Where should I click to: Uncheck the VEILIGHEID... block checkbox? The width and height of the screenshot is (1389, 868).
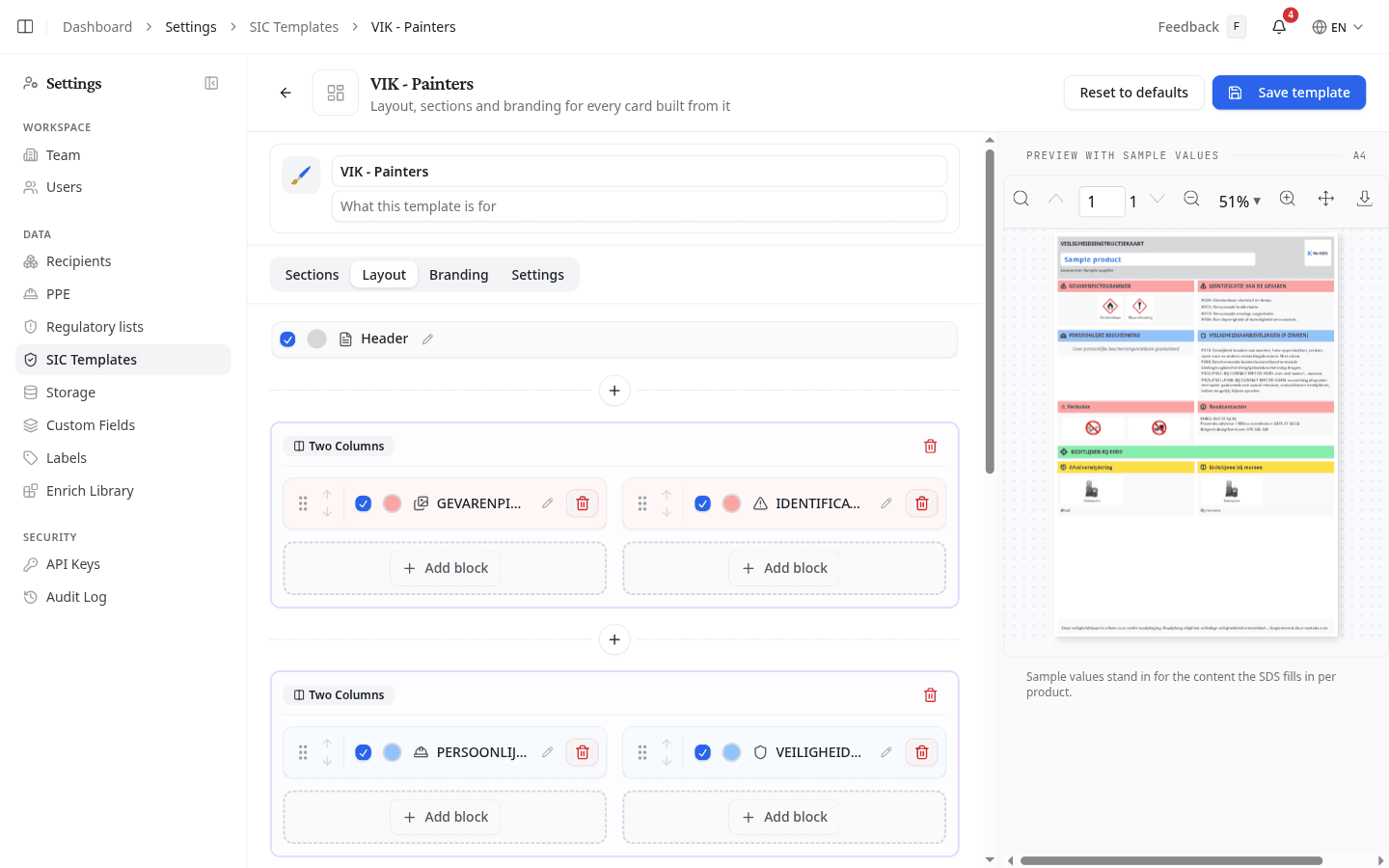pos(703,752)
